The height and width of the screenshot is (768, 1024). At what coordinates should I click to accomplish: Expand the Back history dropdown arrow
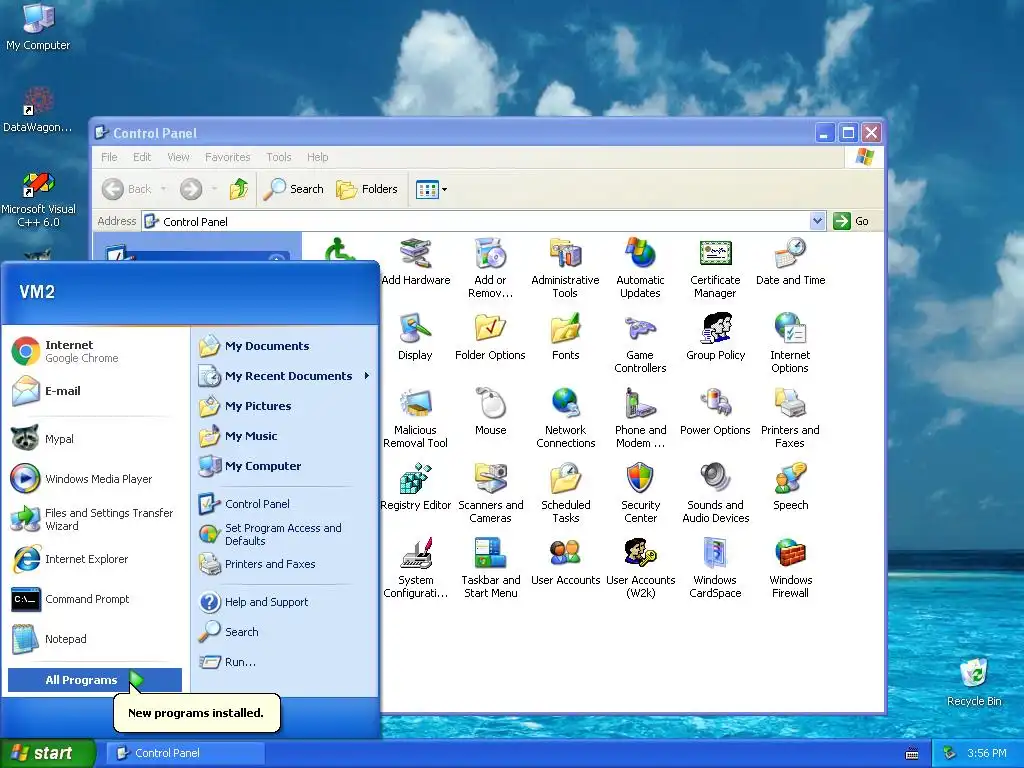click(163, 189)
